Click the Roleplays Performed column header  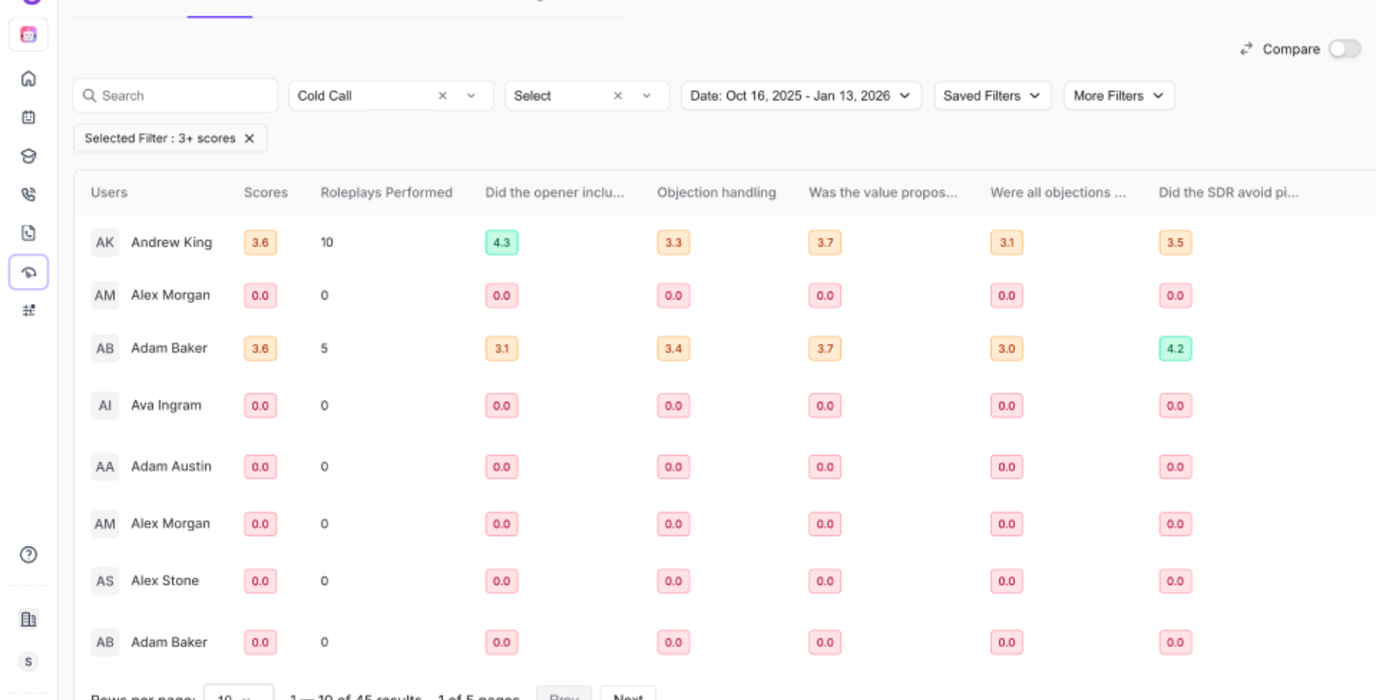coord(386,193)
